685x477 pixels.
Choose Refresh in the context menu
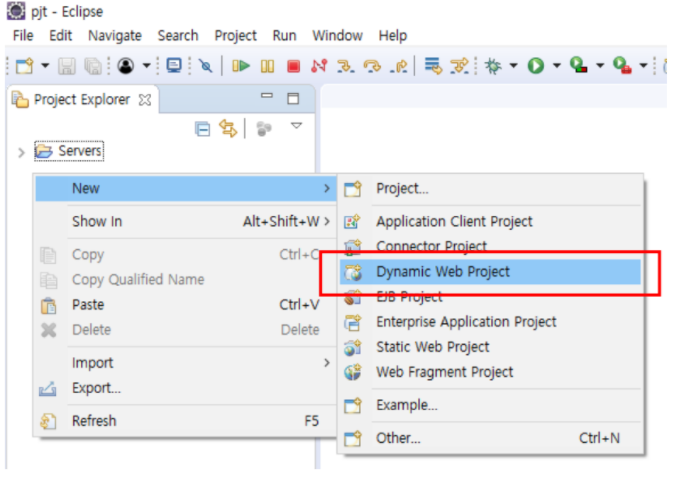click(x=186, y=421)
